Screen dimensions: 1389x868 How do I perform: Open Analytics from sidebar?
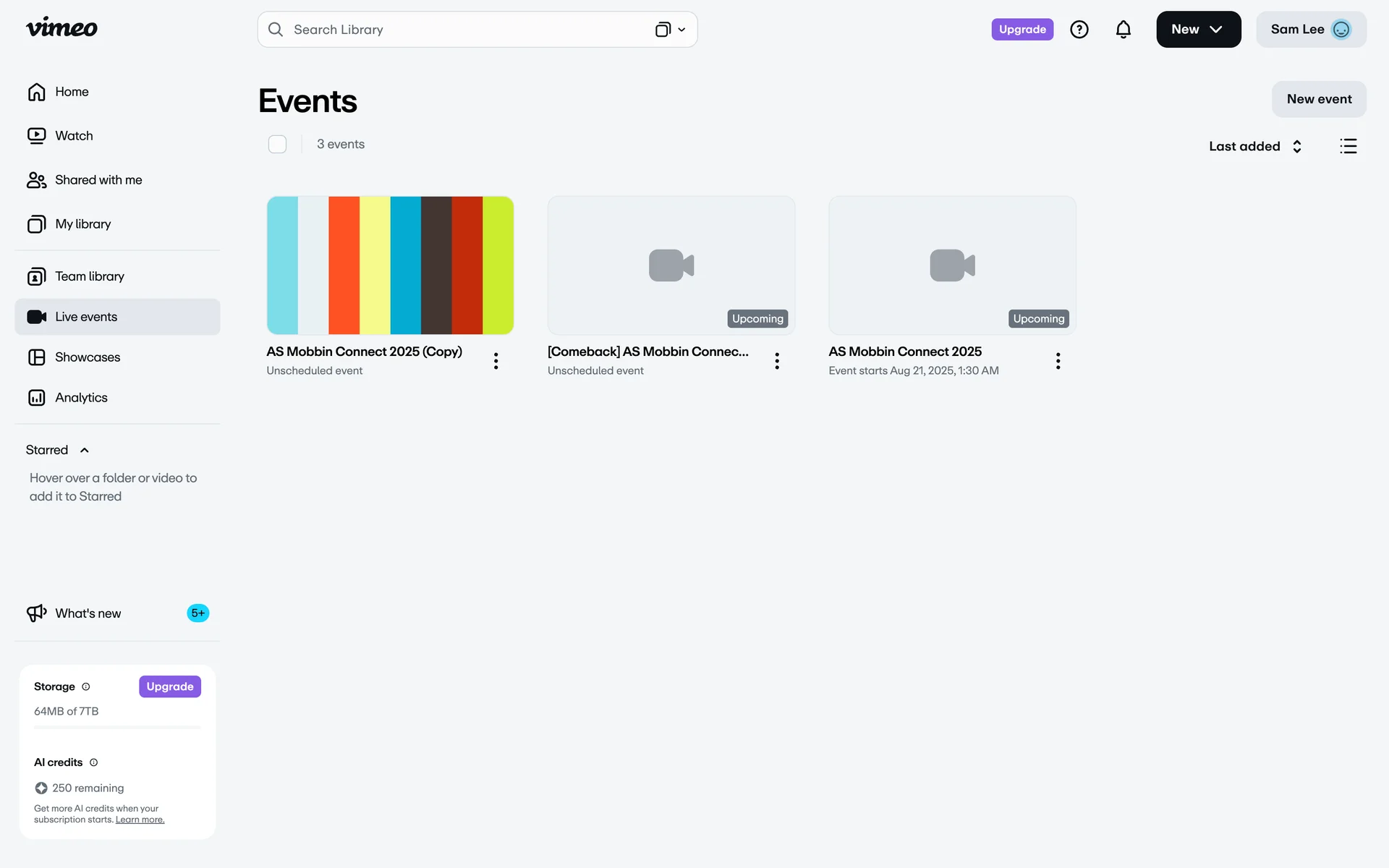pyautogui.click(x=81, y=398)
